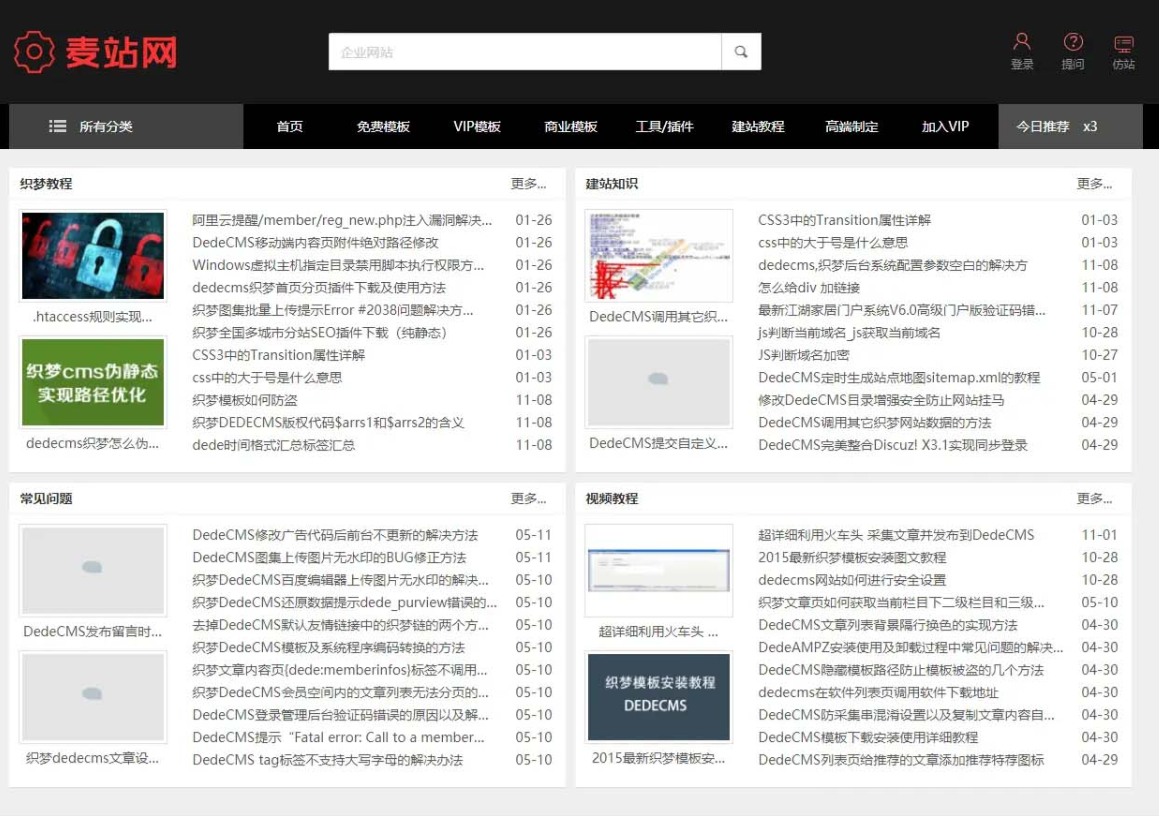Click the 提问 question mark icon
The width and height of the screenshot is (1159, 816).
coord(1073,42)
